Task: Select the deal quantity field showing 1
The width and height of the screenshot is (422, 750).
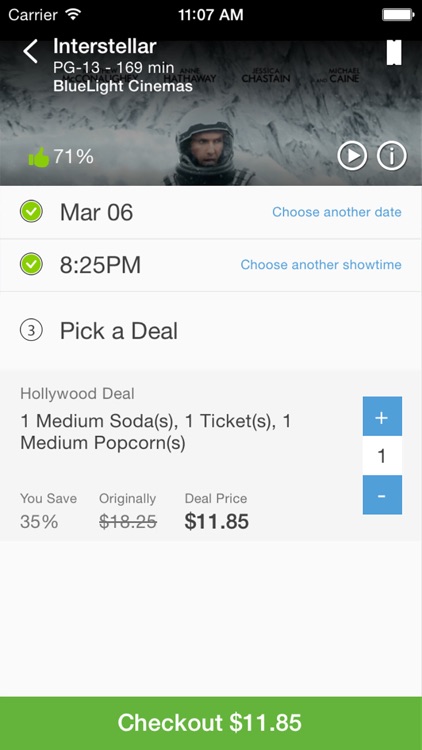Action: 382,456
